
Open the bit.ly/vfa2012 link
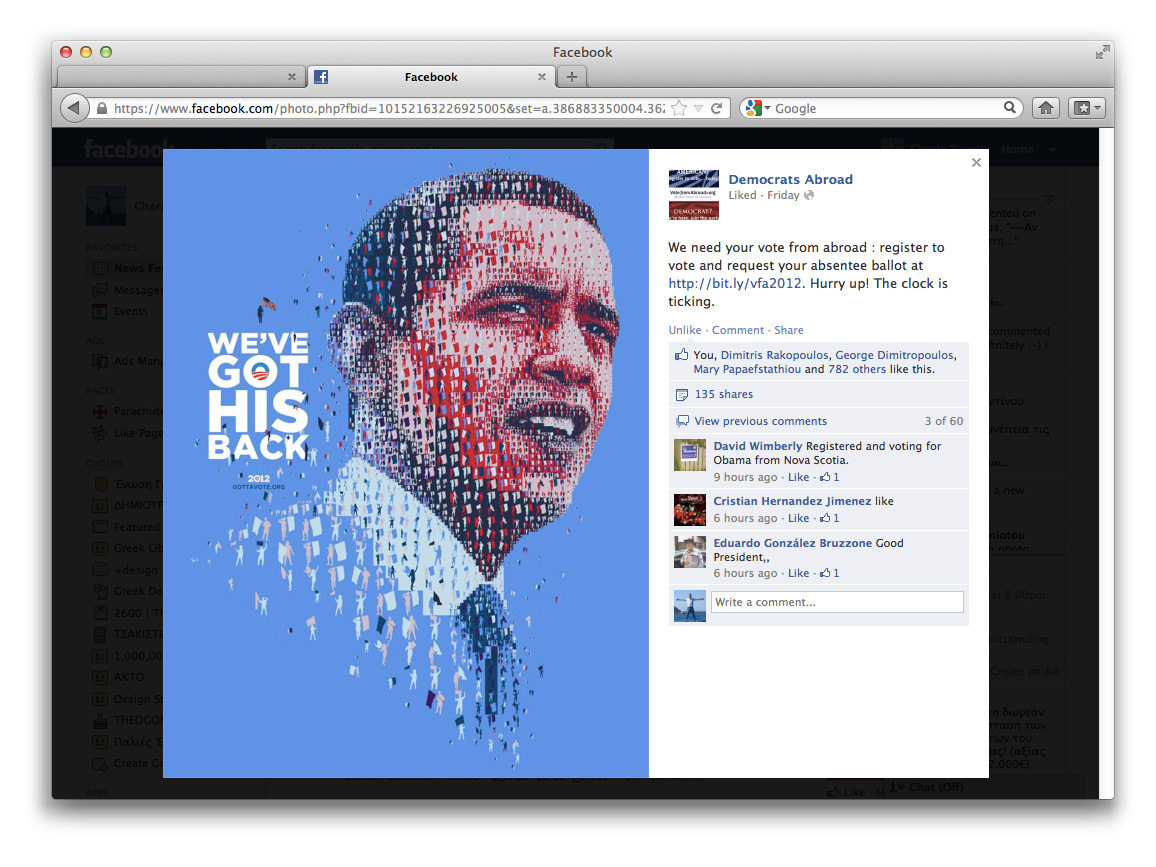pyautogui.click(x=734, y=283)
